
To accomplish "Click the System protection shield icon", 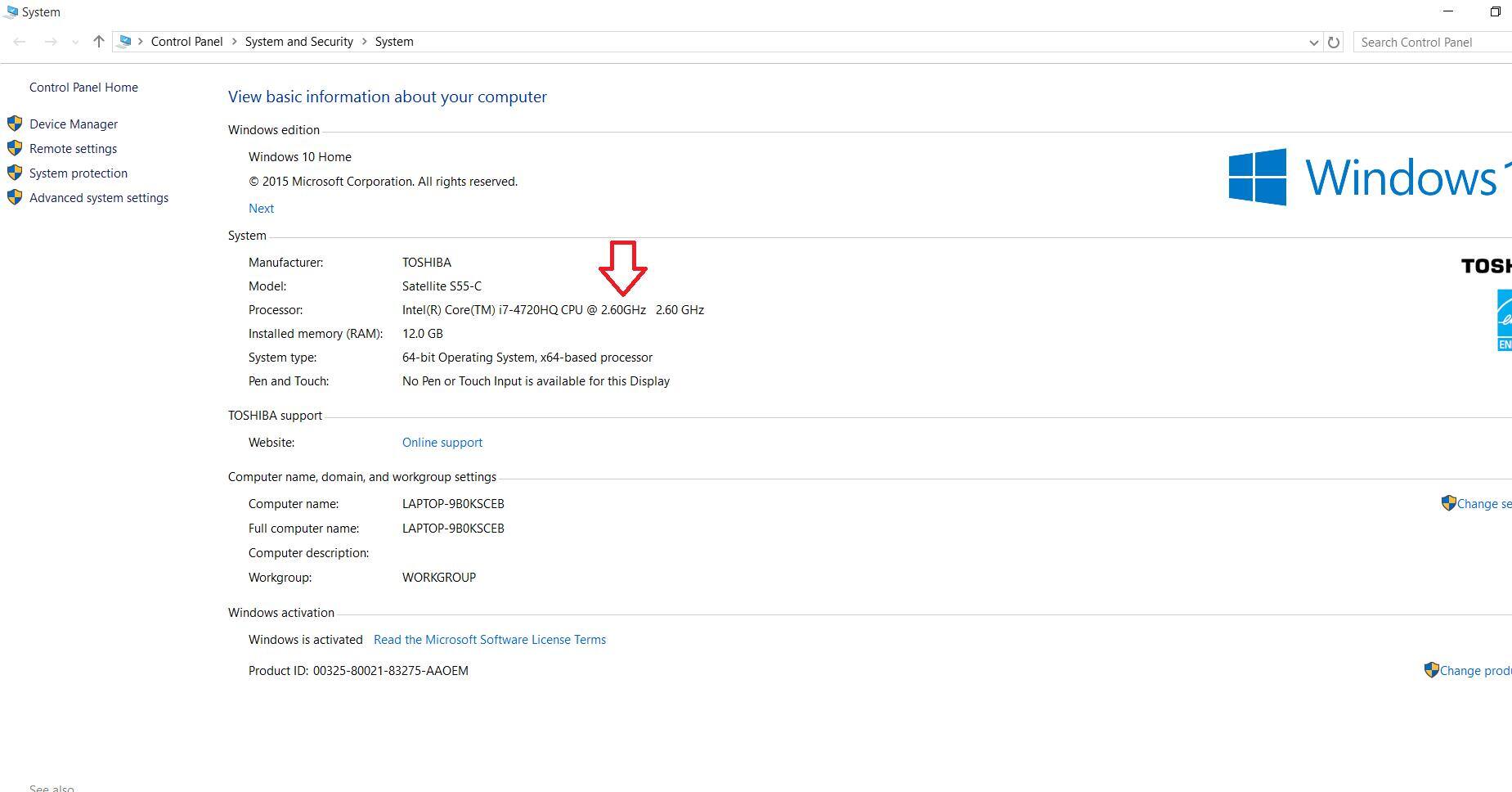I will [x=15, y=173].
